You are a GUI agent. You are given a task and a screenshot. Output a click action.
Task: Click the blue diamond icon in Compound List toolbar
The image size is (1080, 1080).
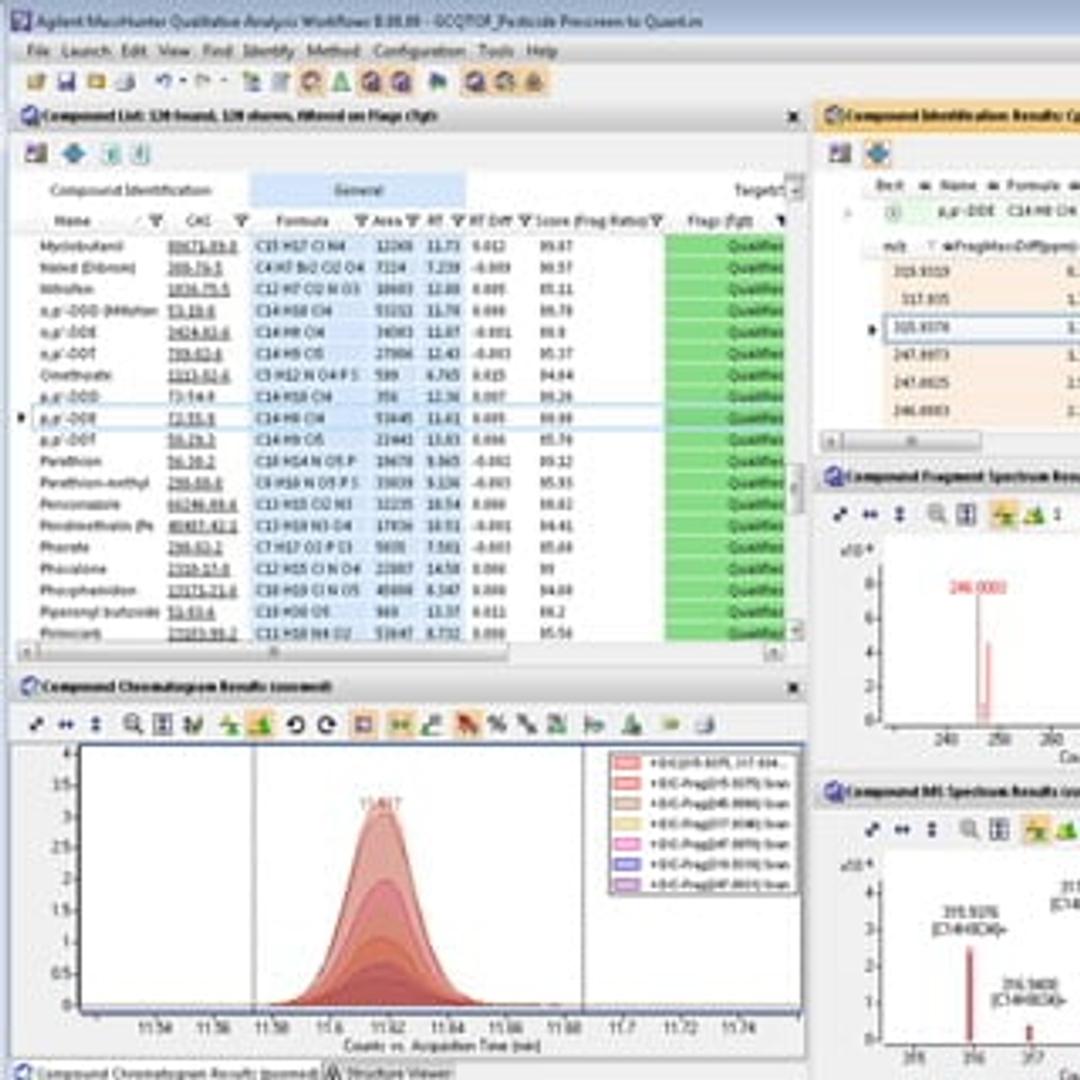click(74, 154)
